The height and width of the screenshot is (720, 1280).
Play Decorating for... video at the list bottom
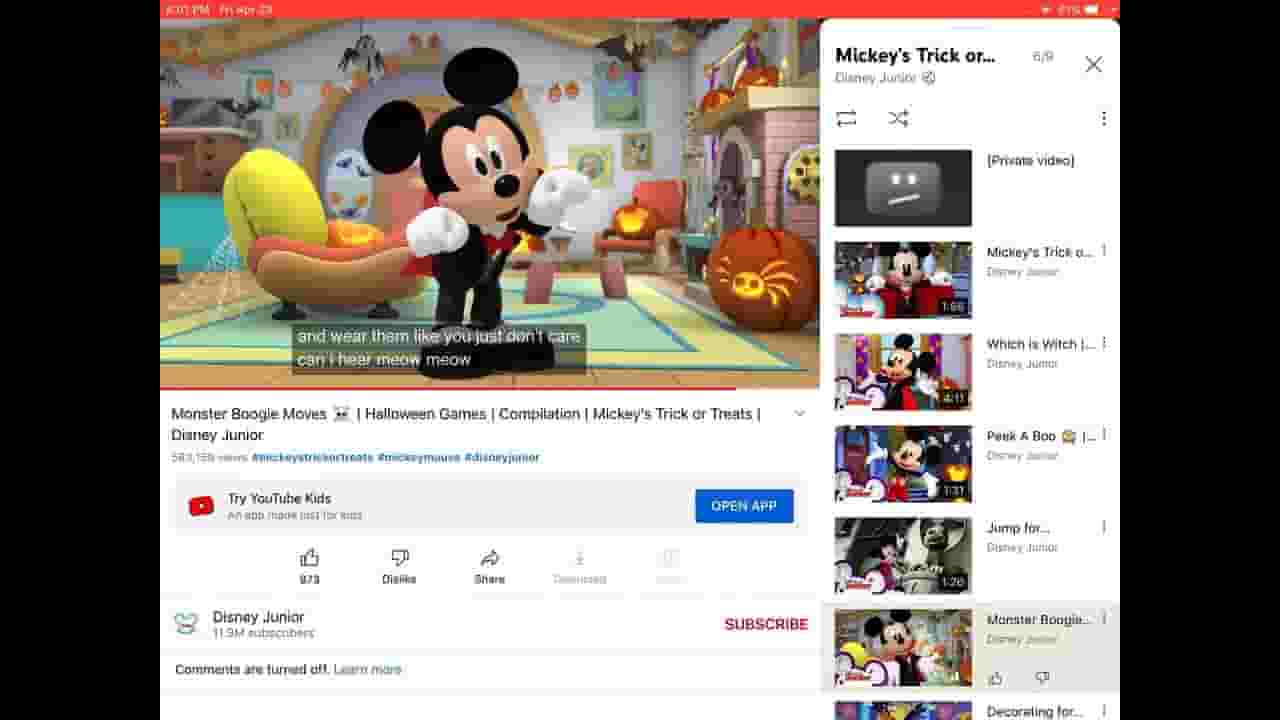tap(903, 711)
